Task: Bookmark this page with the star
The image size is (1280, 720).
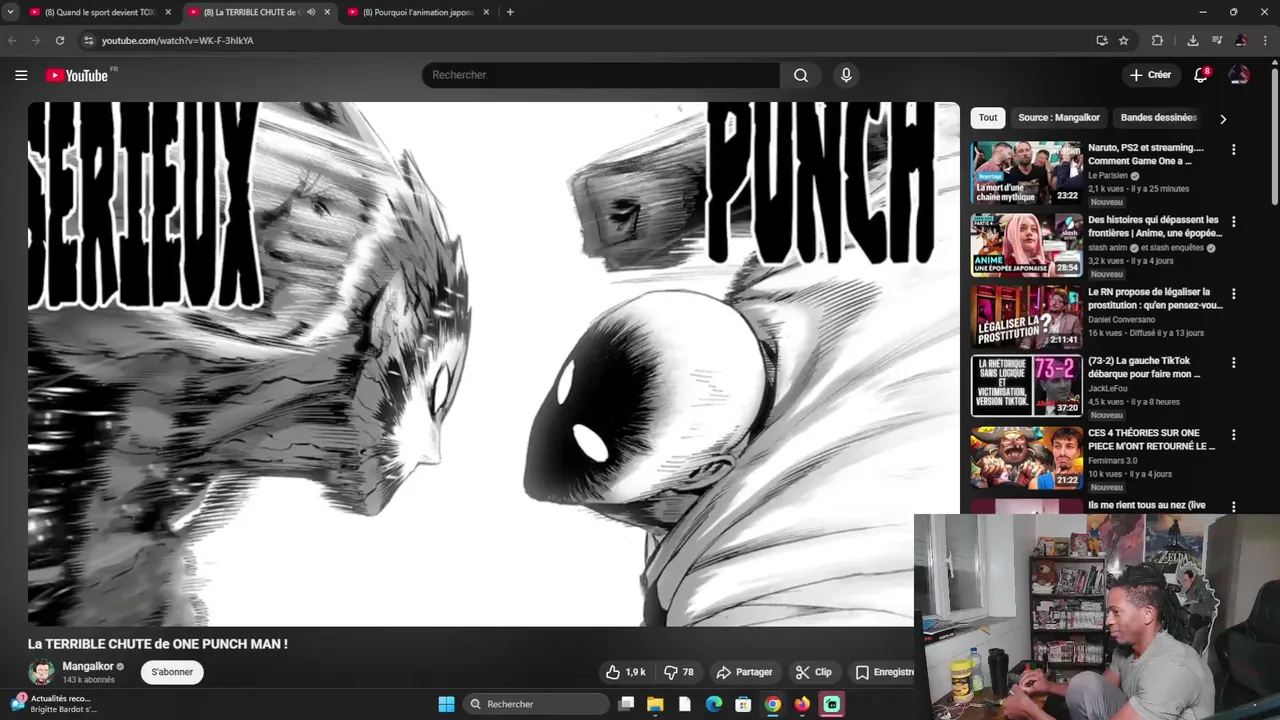Action: pyautogui.click(x=1124, y=40)
